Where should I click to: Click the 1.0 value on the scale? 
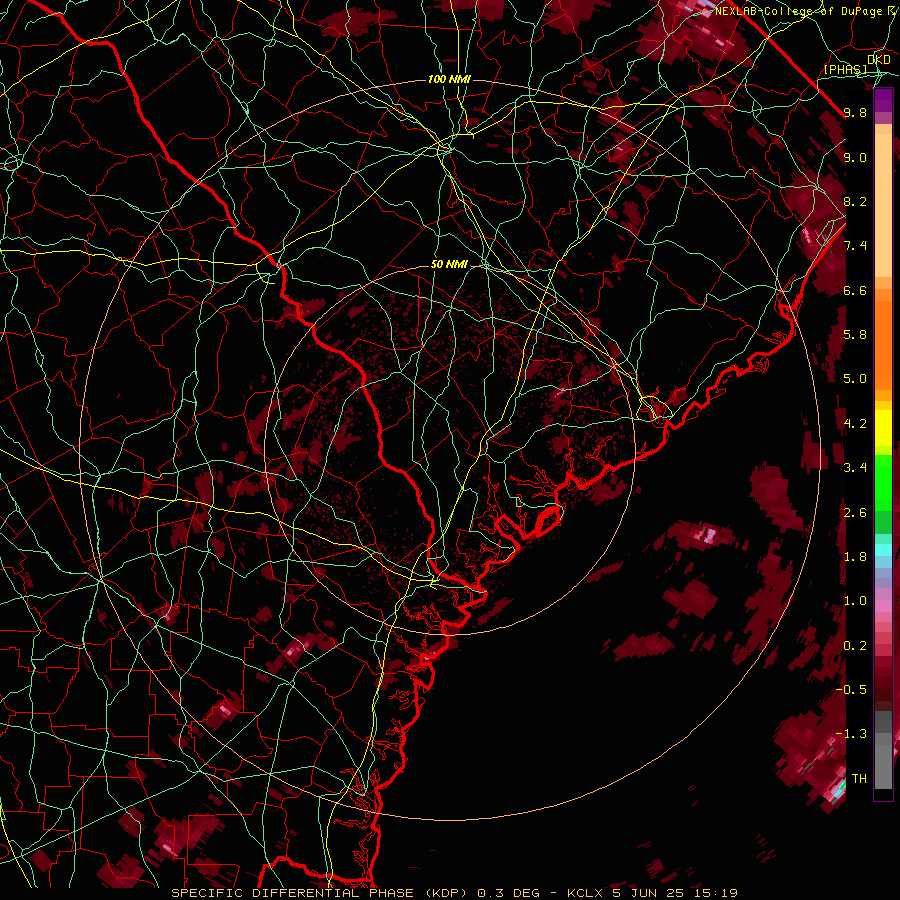(x=855, y=601)
